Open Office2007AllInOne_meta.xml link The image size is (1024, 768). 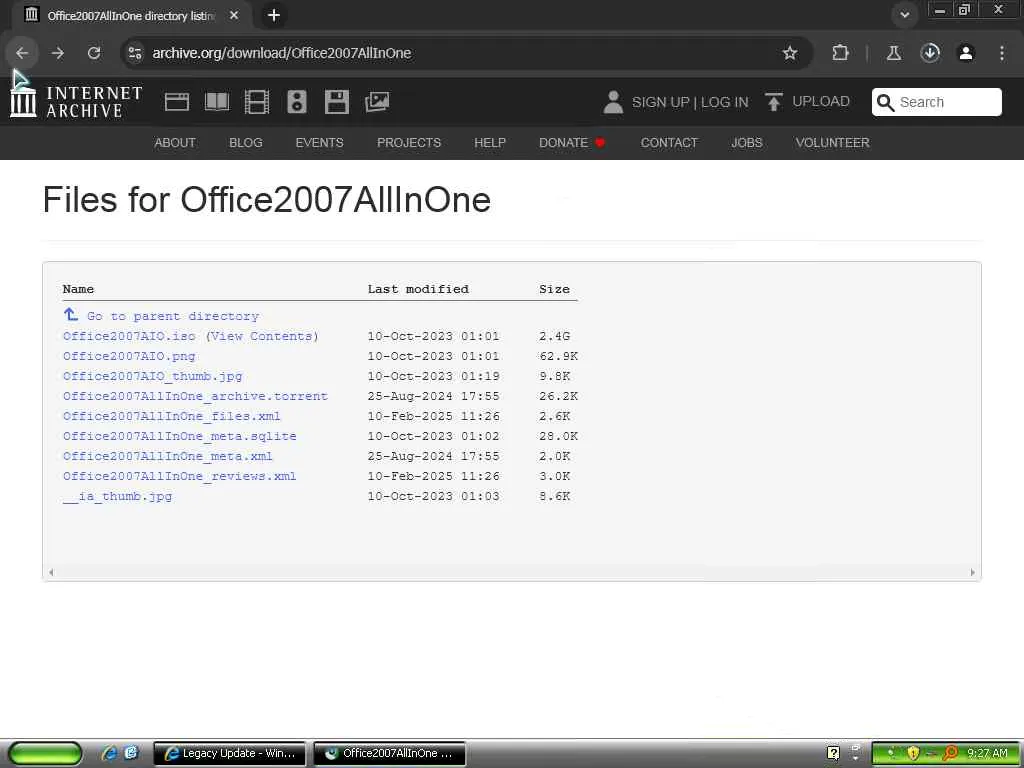[x=167, y=456]
